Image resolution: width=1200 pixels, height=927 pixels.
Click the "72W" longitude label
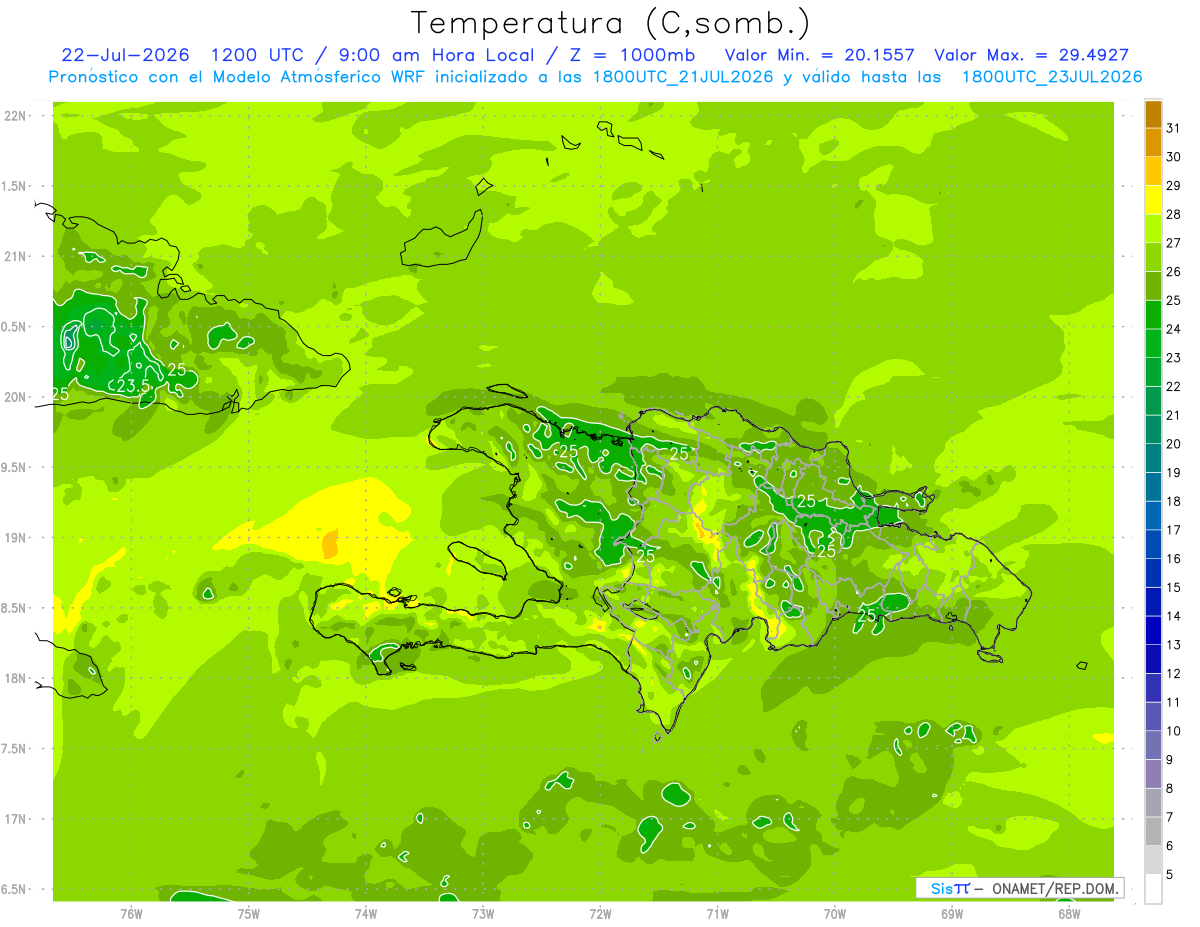coord(600,914)
